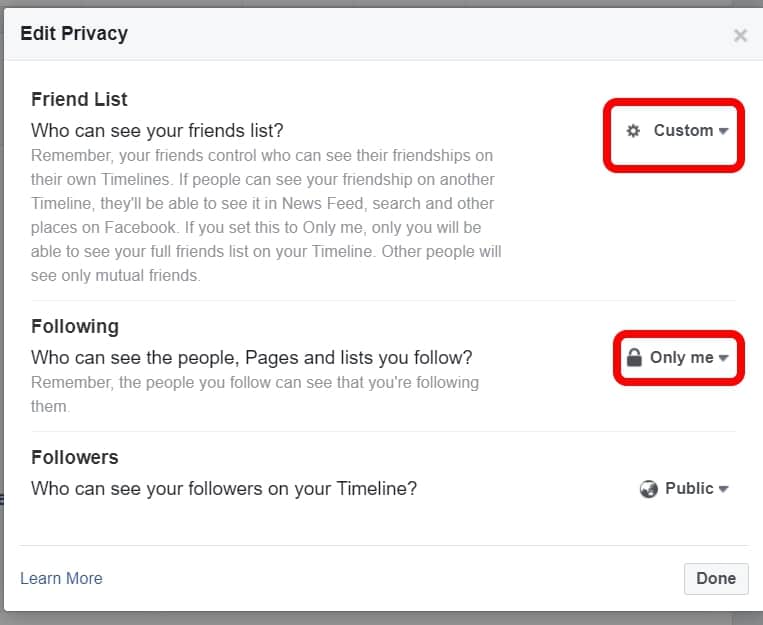Click the 'Who can see your followers' question

coord(223,489)
